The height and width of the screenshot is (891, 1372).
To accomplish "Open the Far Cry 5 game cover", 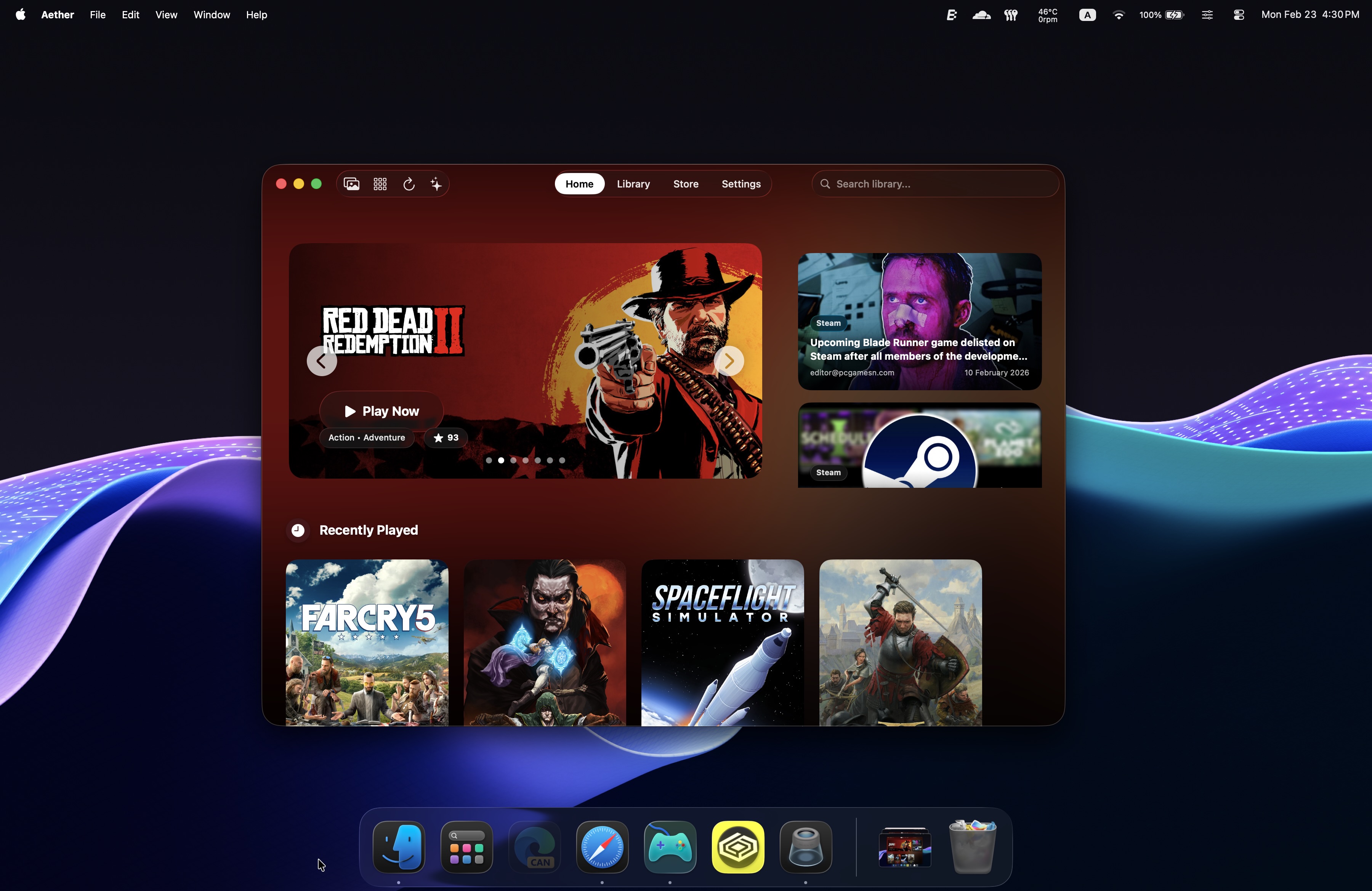I will pos(367,642).
